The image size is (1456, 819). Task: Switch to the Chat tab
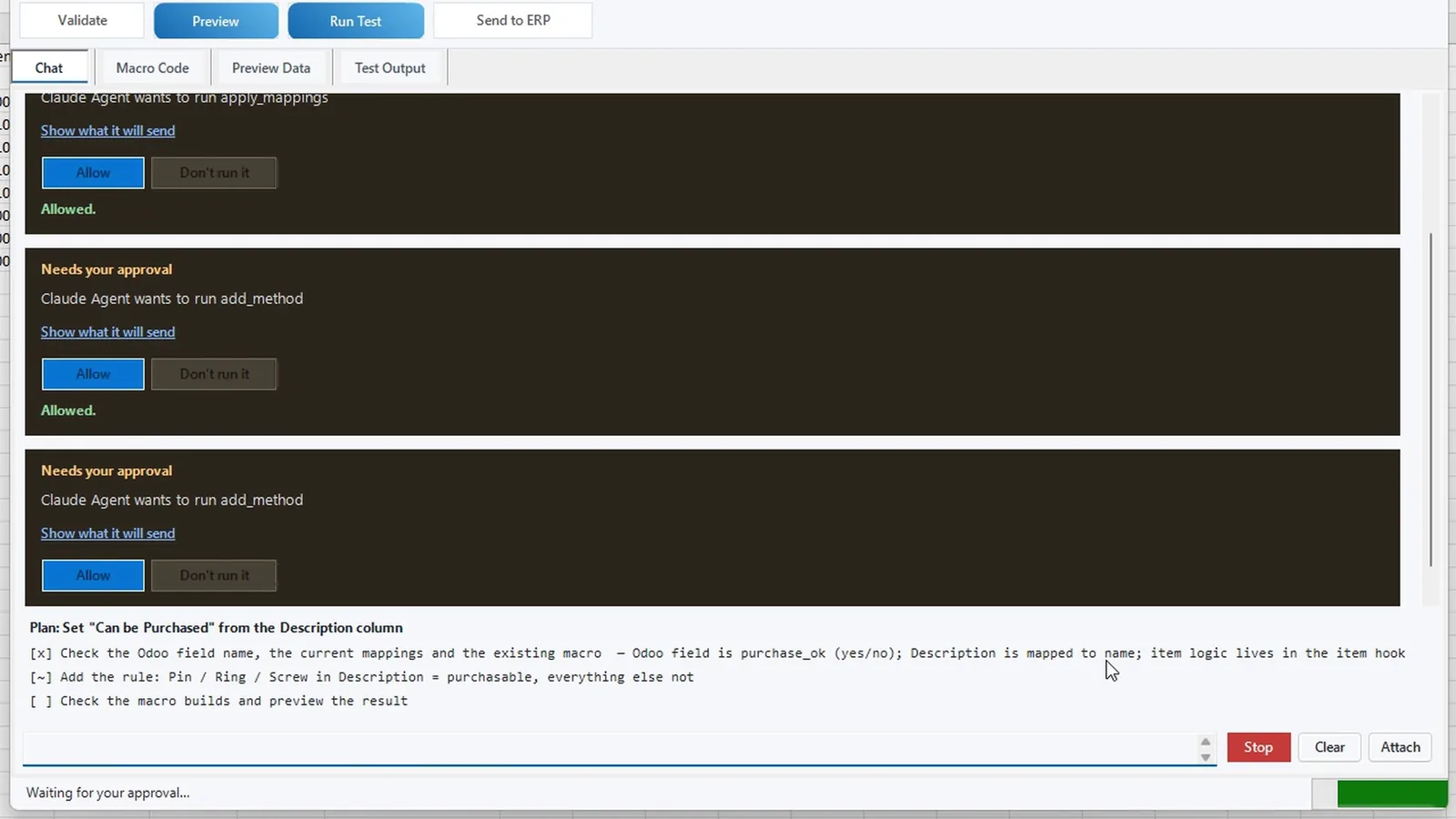click(x=49, y=68)
